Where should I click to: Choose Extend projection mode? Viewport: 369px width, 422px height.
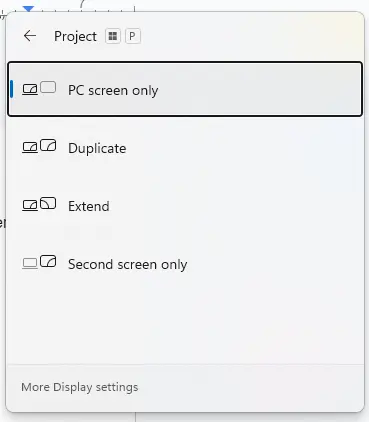185,205
